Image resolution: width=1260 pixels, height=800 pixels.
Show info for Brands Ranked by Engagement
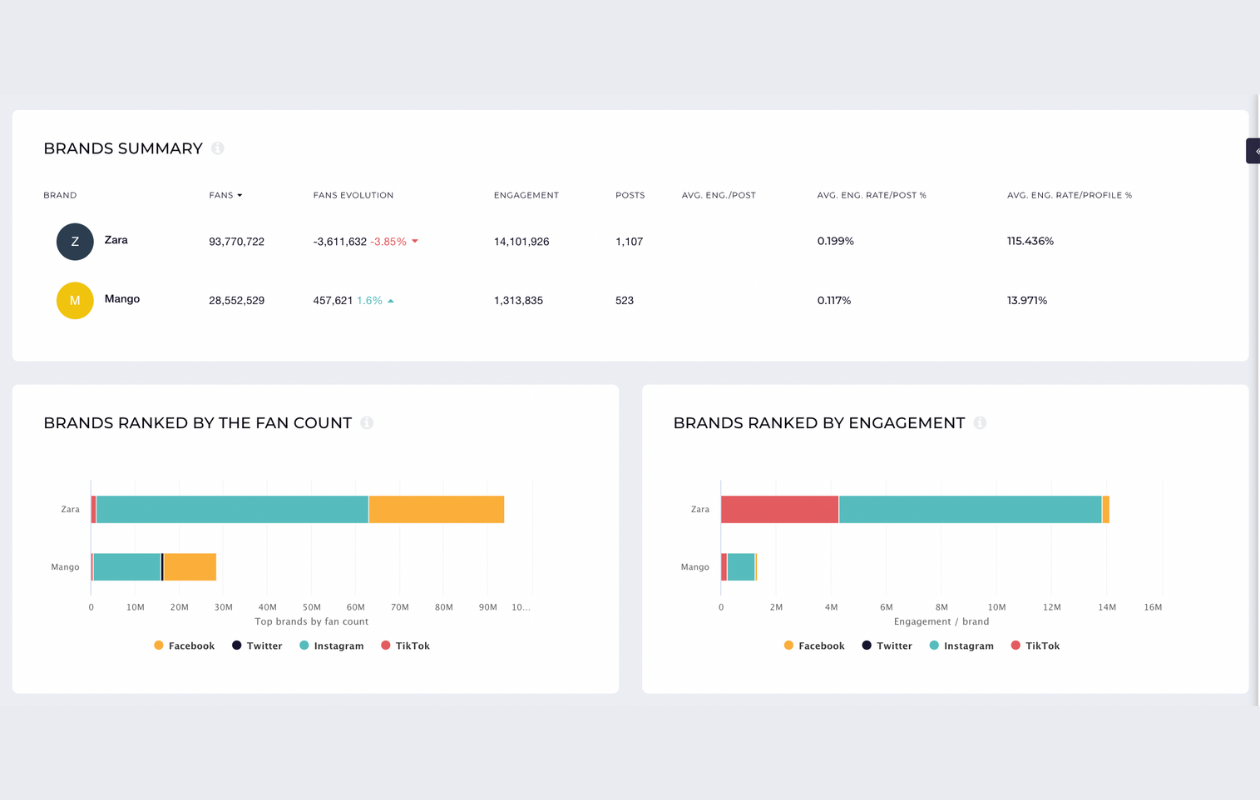[x=980, y=423]
